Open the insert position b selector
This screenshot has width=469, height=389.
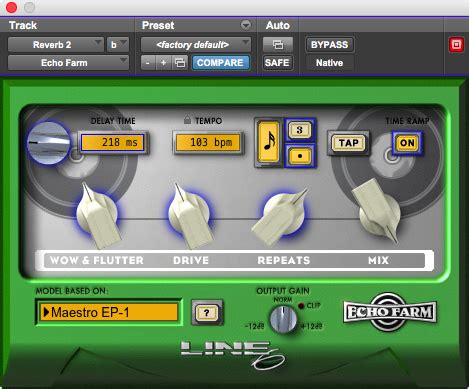point(118,45)
